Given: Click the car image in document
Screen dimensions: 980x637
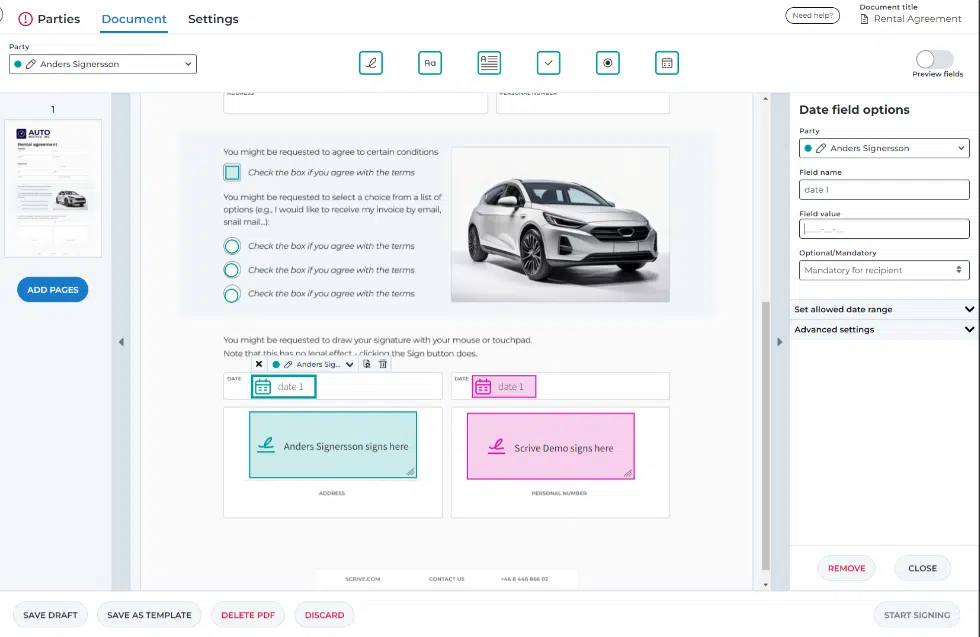Looking at the screenshot, I should pos(560,225).
